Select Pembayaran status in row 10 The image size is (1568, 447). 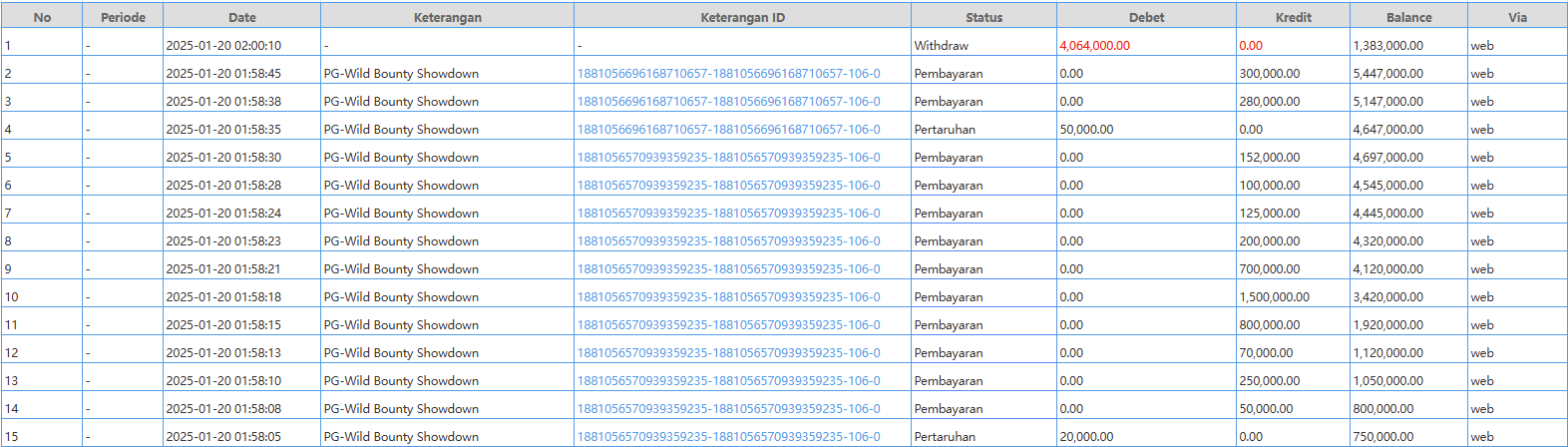tap(949, 297)
